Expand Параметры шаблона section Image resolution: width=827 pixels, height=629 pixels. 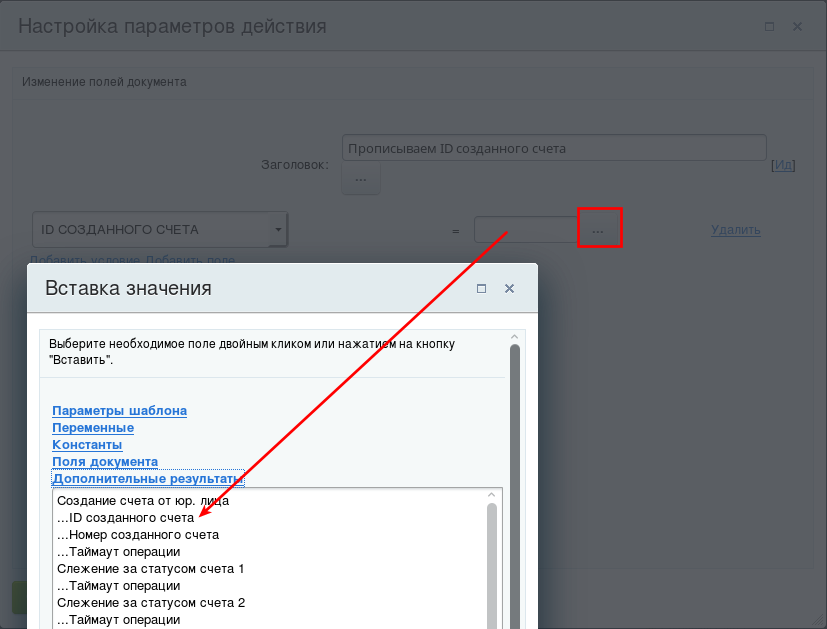tap(119, 411)
